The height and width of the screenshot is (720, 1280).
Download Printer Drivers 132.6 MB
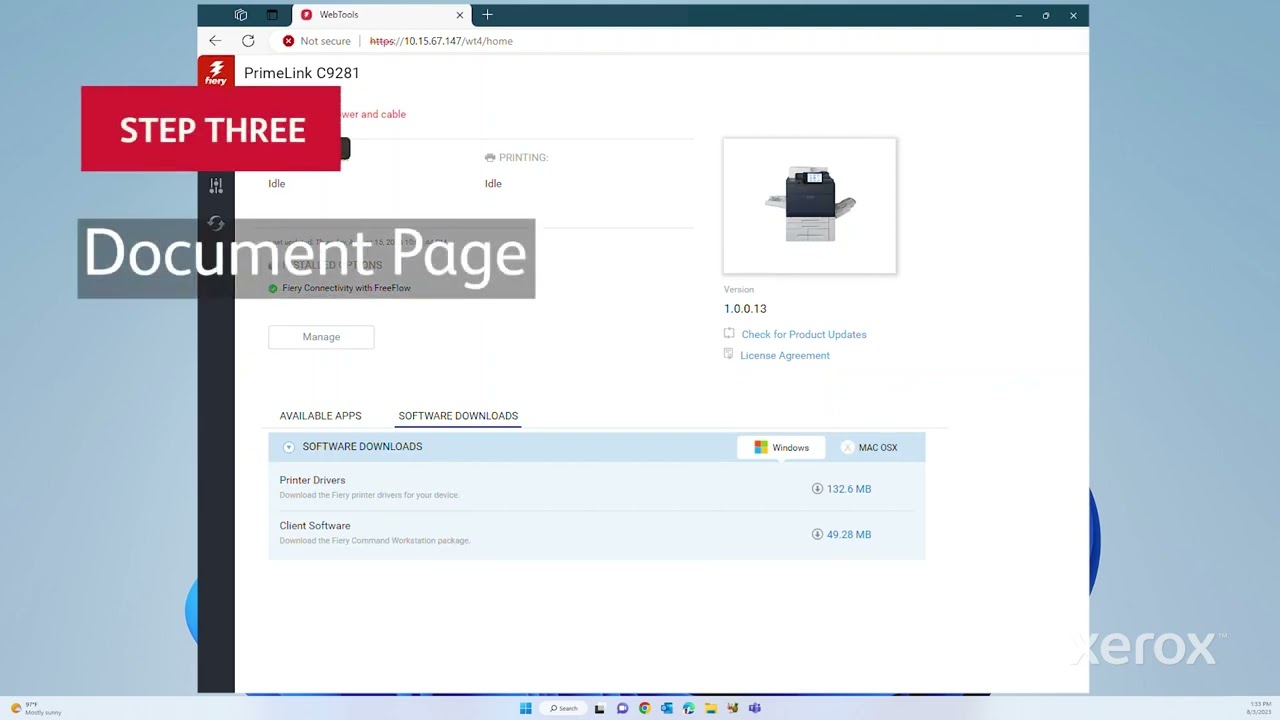[841, 489]
